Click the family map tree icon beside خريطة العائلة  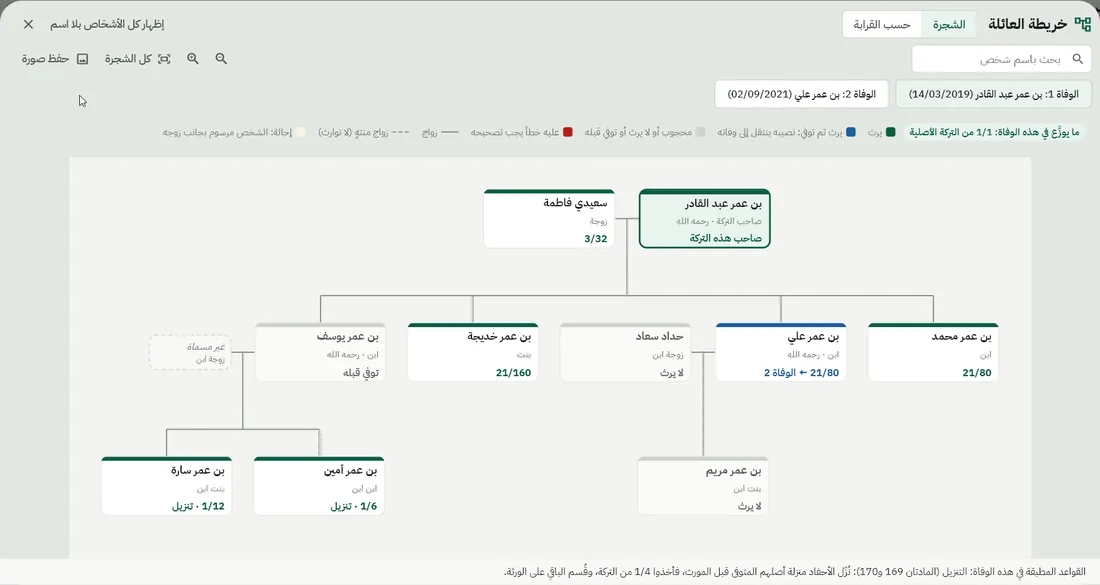[x=1082, y=24]
